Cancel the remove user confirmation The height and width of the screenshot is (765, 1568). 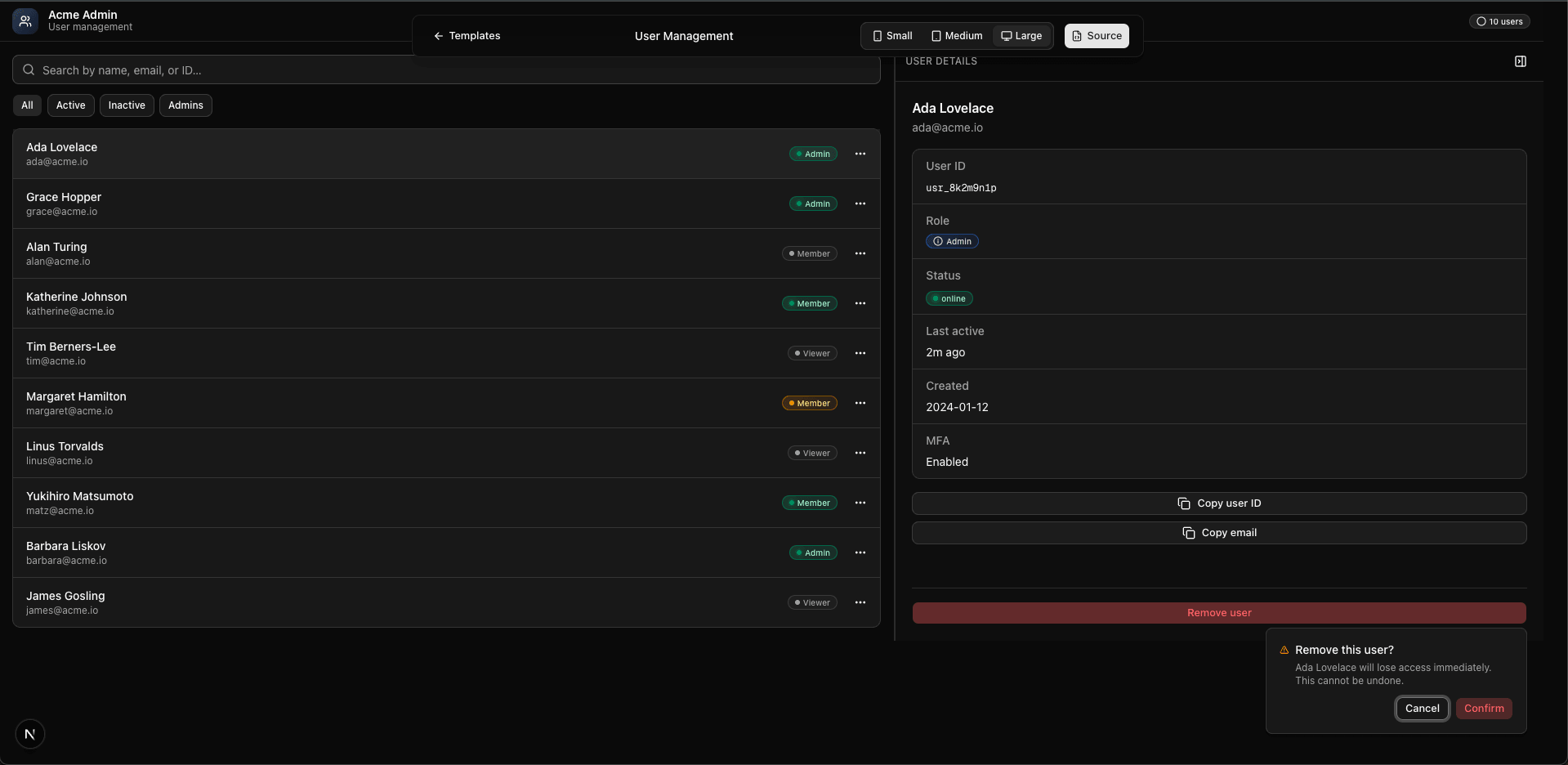click(1422, 709)
